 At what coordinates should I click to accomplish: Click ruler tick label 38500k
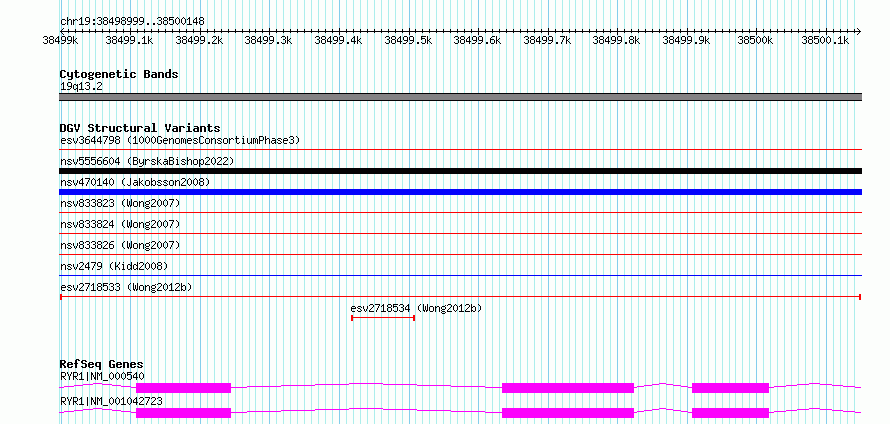click(x=756, y=40)
